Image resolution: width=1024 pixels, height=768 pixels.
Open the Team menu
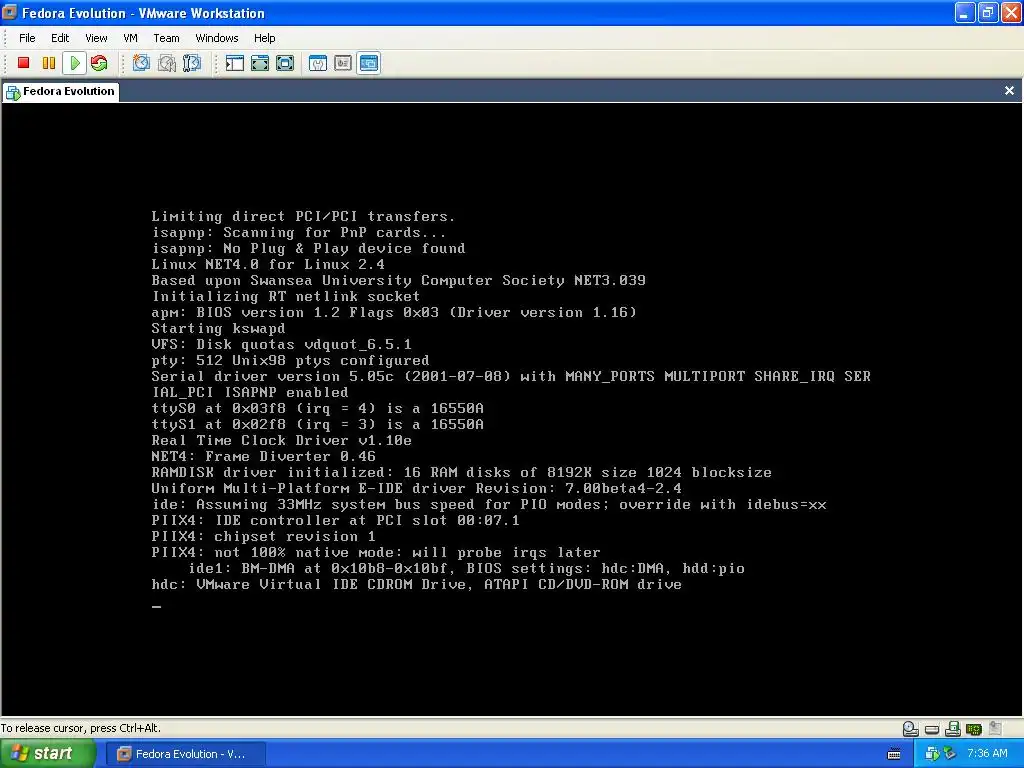167,38
